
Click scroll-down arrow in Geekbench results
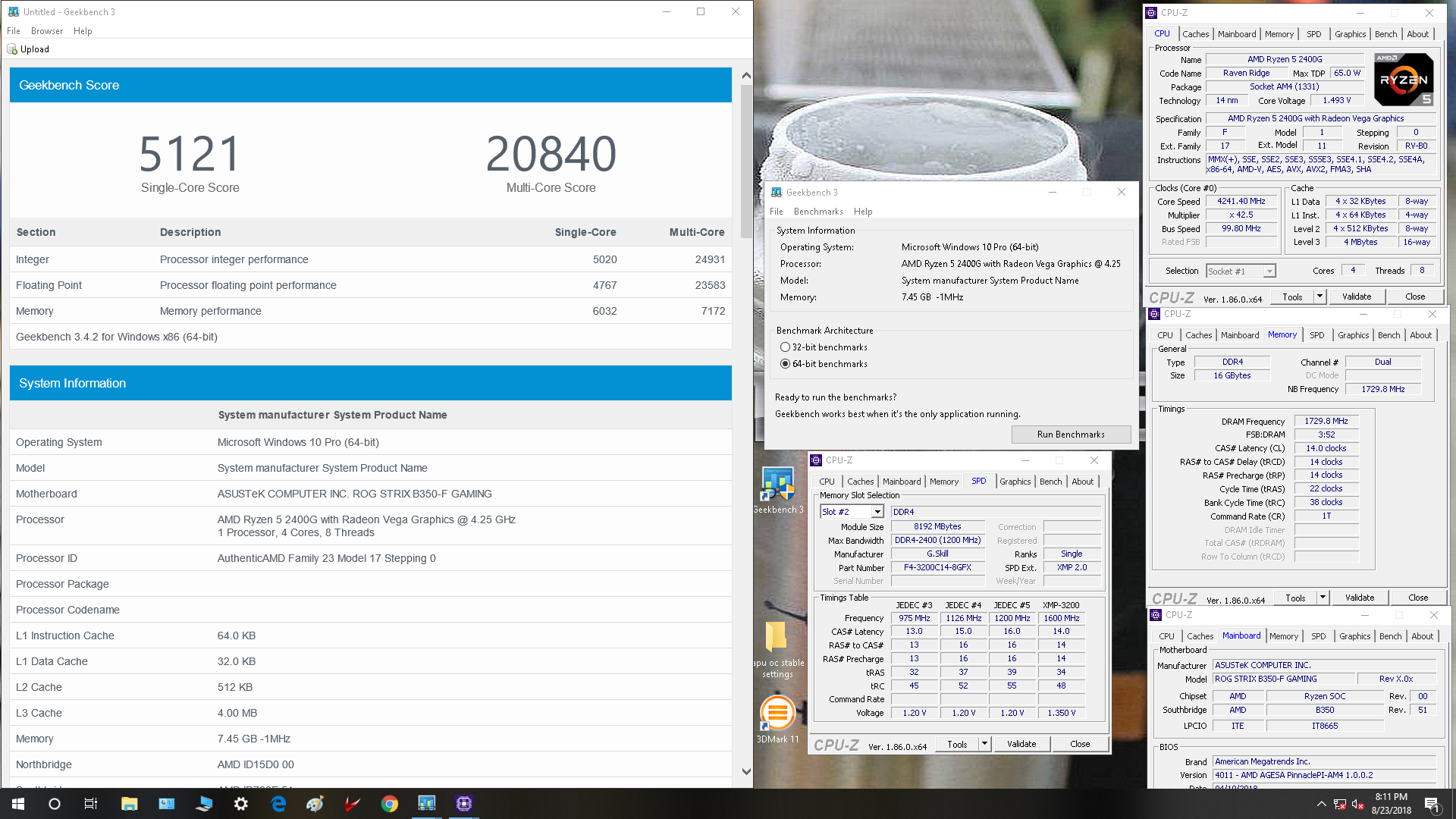pyautogui.click(x=746, y=772)
